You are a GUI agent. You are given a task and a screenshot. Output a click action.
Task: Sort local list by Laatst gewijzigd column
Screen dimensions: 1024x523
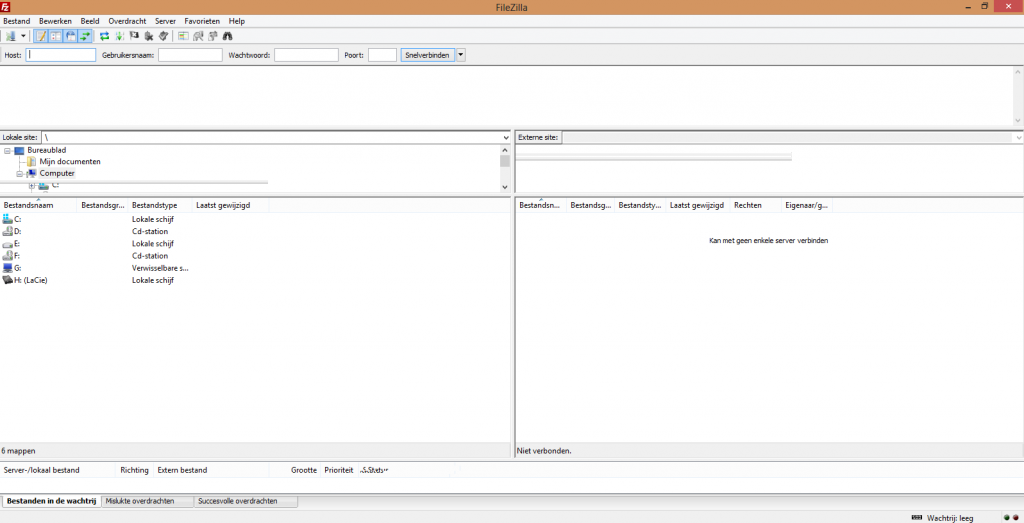pyautogui.click(x=231, y=205)
